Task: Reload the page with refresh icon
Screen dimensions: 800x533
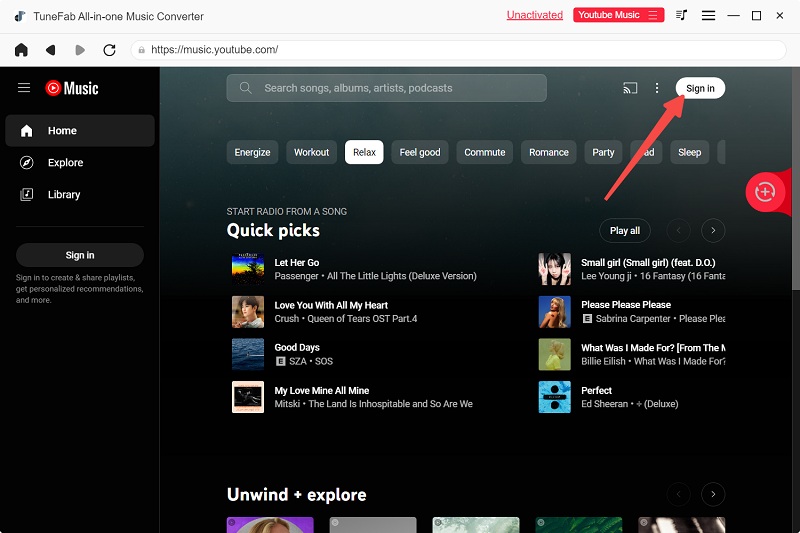Action: coord(109,50)
